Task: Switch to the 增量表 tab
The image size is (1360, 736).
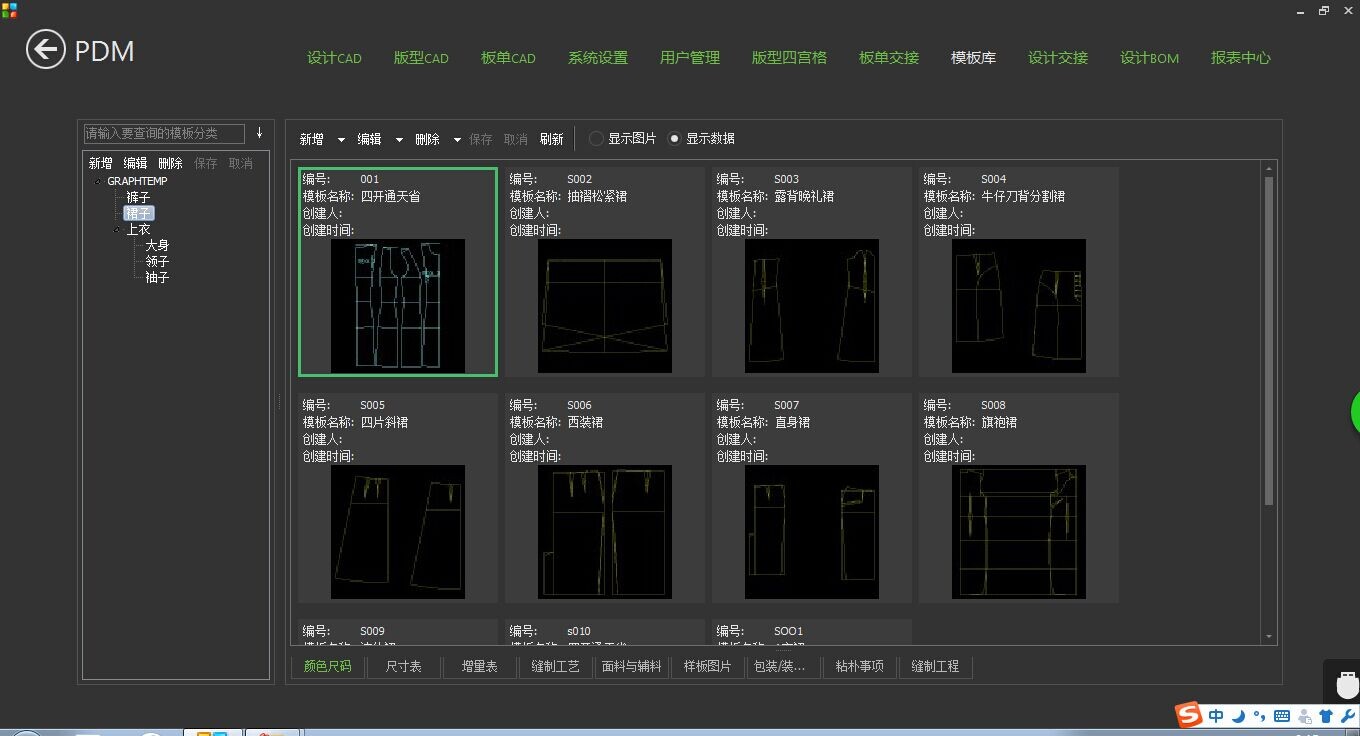Action: pos(479,666)
